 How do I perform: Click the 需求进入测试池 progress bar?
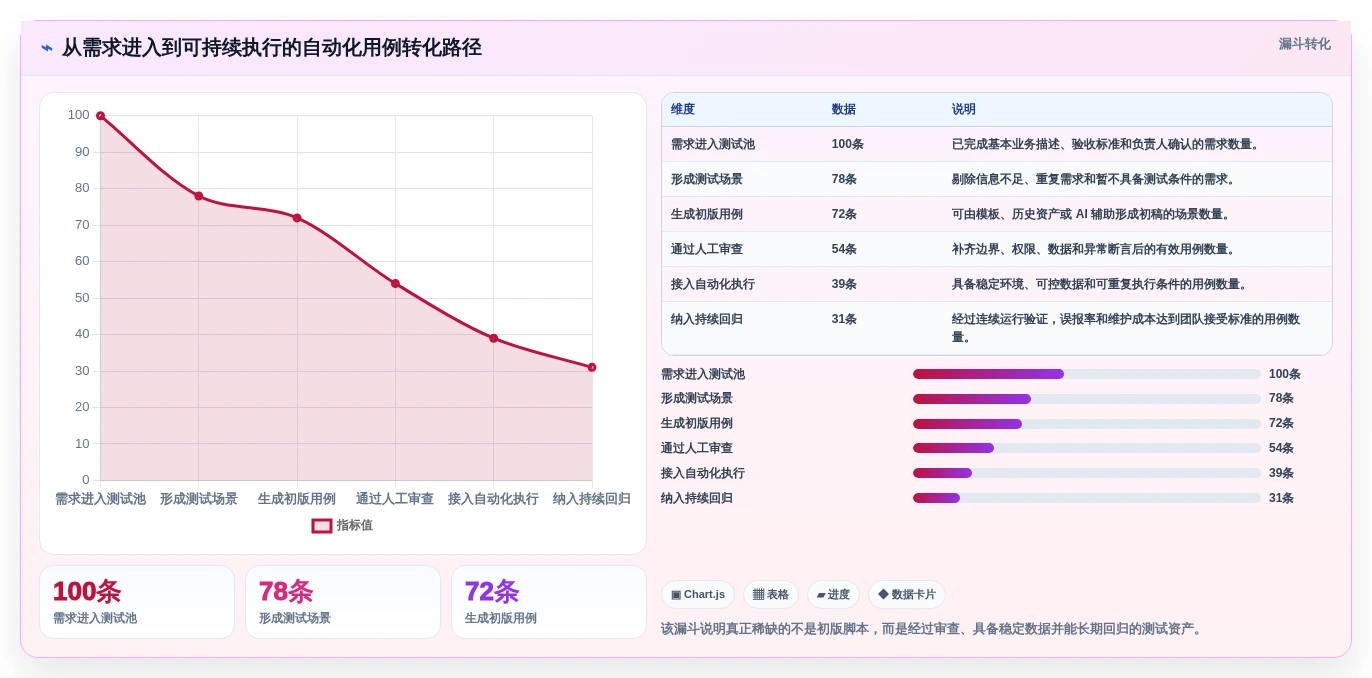pos(1087,374)
